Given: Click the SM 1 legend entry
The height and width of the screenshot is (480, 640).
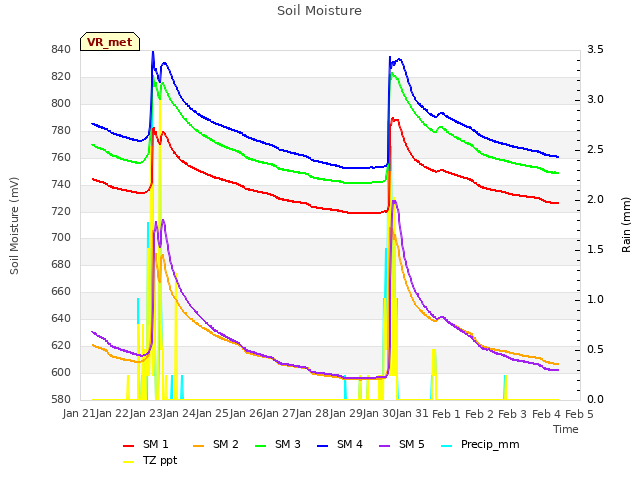Looking at the screenshot, I should 146,444.
